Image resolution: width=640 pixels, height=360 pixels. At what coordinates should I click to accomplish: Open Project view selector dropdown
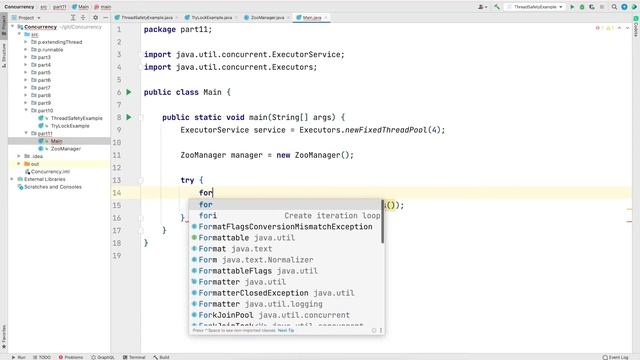26,18
